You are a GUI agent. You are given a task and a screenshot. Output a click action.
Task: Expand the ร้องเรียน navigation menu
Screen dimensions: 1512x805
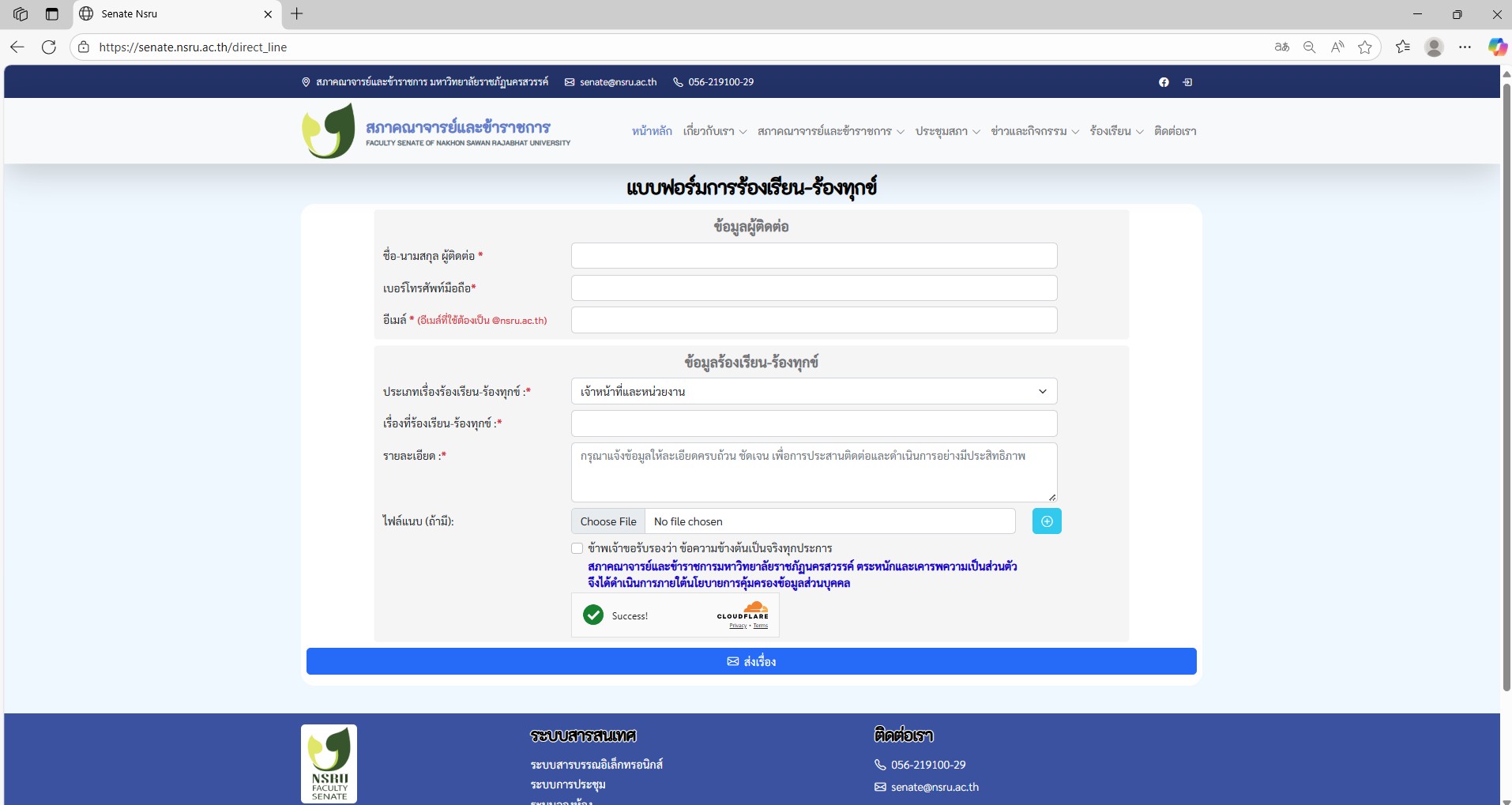tap(1116, 131)
